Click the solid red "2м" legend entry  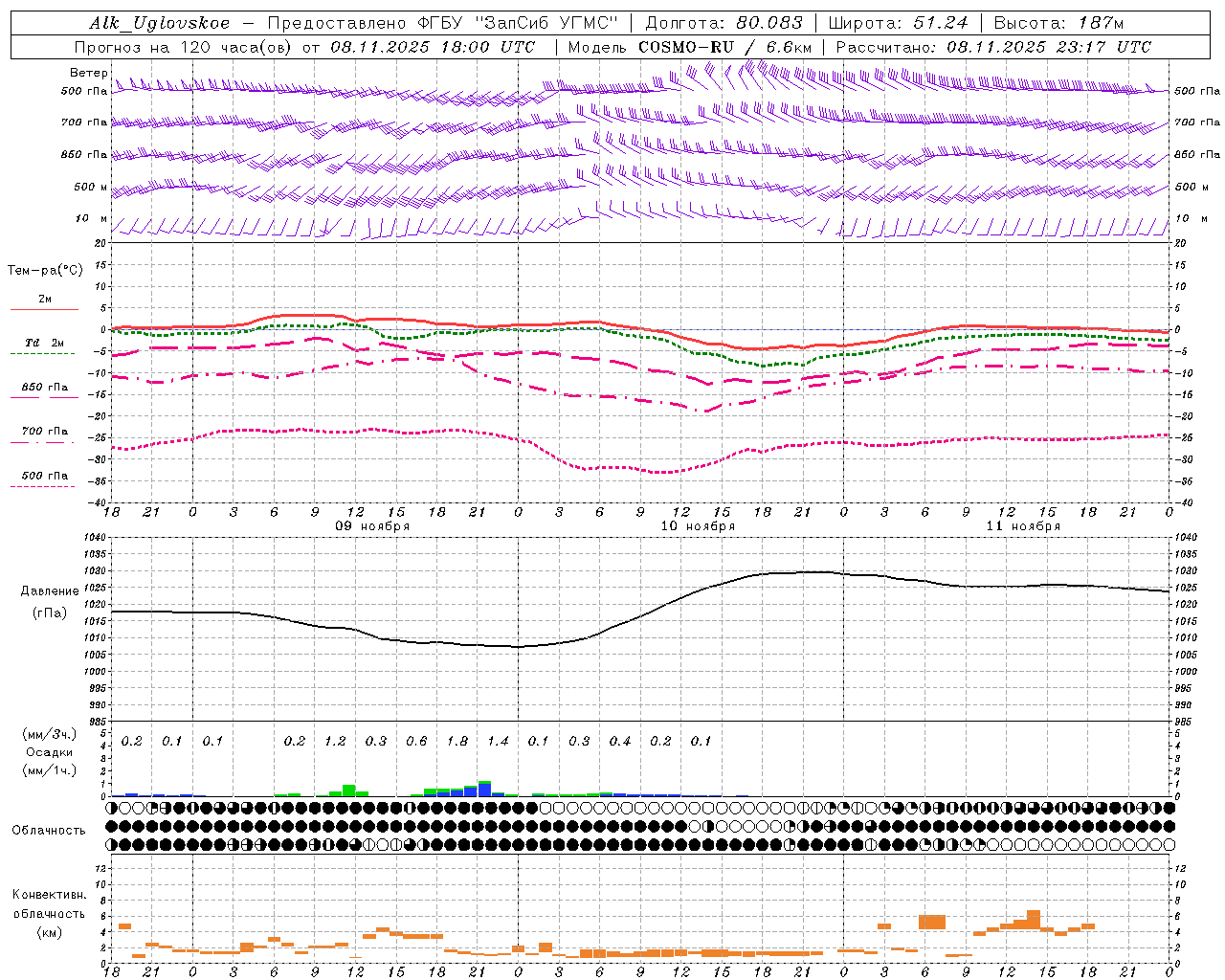click(44, 302)
